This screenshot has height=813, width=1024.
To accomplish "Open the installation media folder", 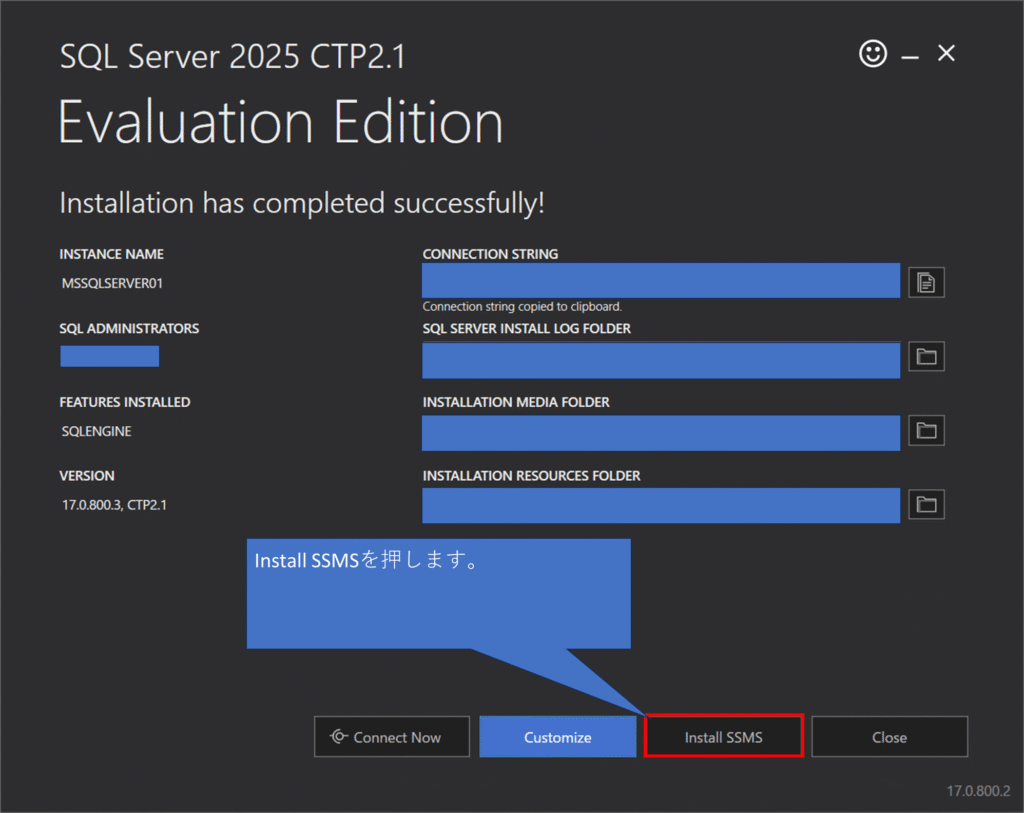I will [x=926, y=430].
